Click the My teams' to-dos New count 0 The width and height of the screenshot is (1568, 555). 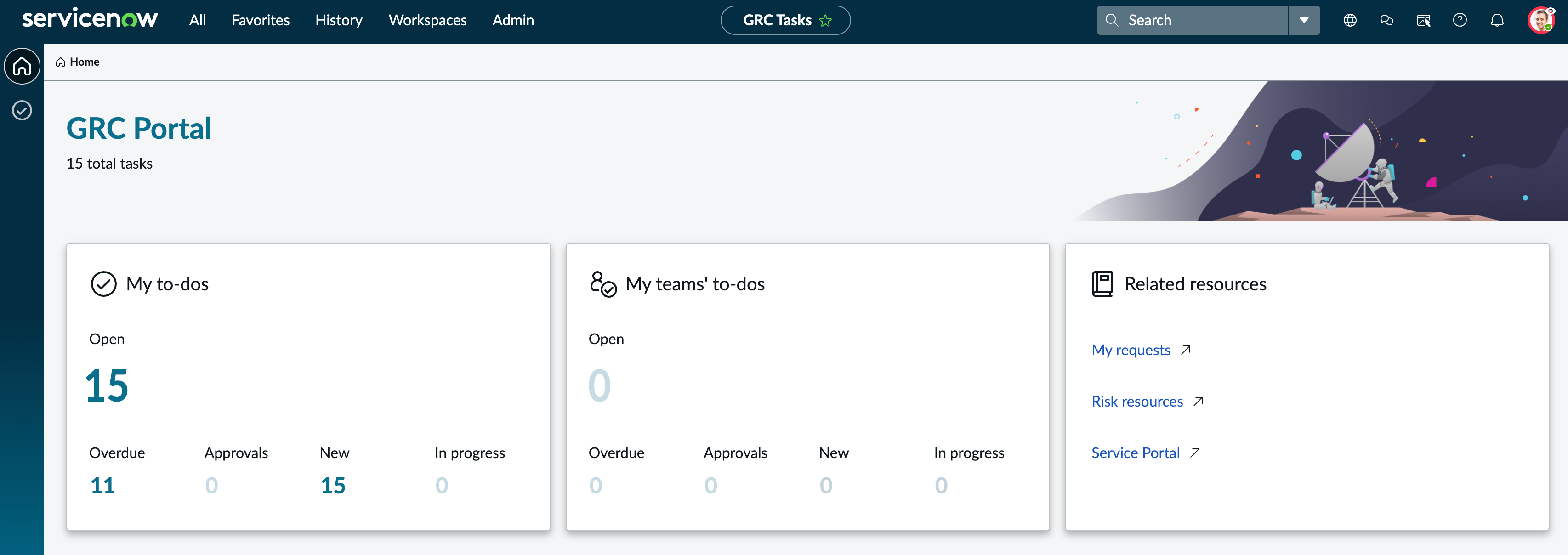(x=826, y=485)
